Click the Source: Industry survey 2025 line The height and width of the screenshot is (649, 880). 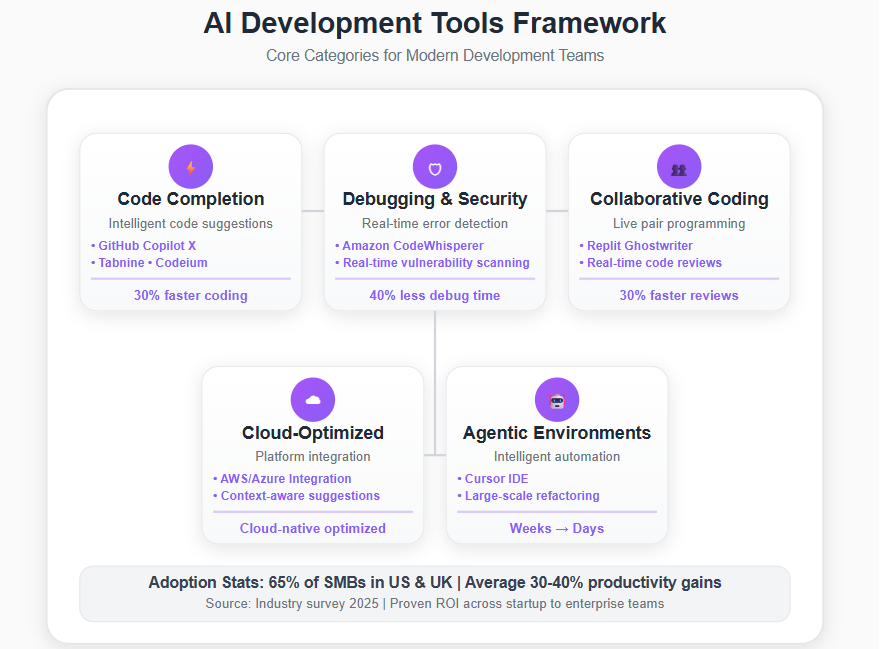(x=435, y=604)
